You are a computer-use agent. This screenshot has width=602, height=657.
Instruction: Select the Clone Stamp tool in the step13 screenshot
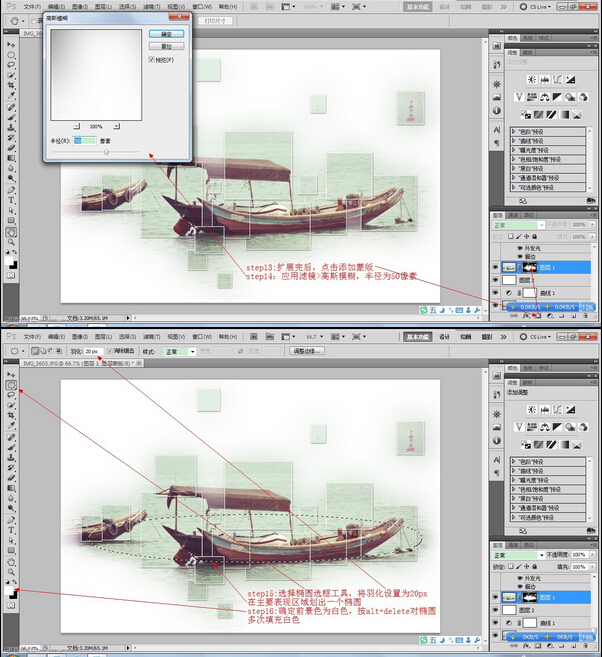11,127
